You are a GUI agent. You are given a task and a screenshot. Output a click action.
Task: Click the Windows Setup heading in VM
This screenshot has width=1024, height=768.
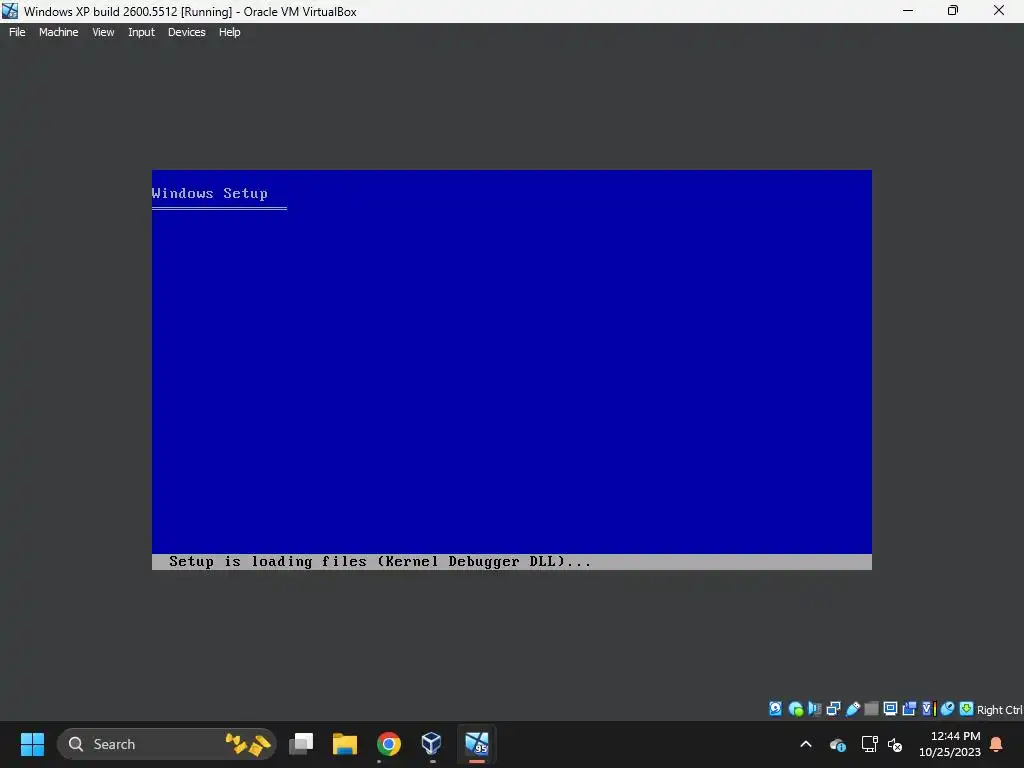click(x=210, y=193)
